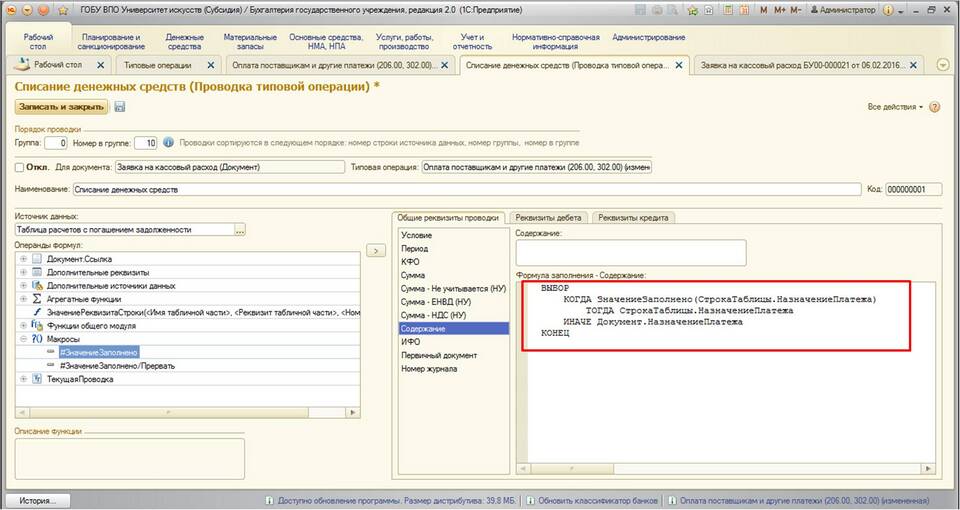Click the calculator icon in title bar

click(727, 10)
